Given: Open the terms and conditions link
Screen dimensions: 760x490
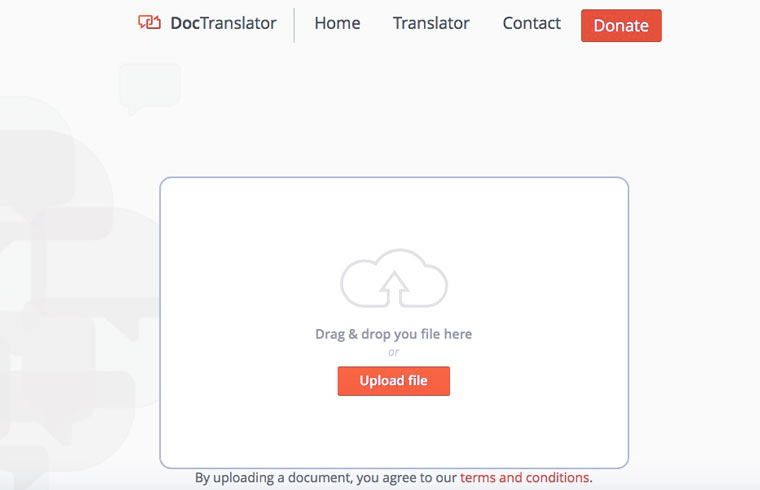Looking at the screenshot, I should point(524,478).
